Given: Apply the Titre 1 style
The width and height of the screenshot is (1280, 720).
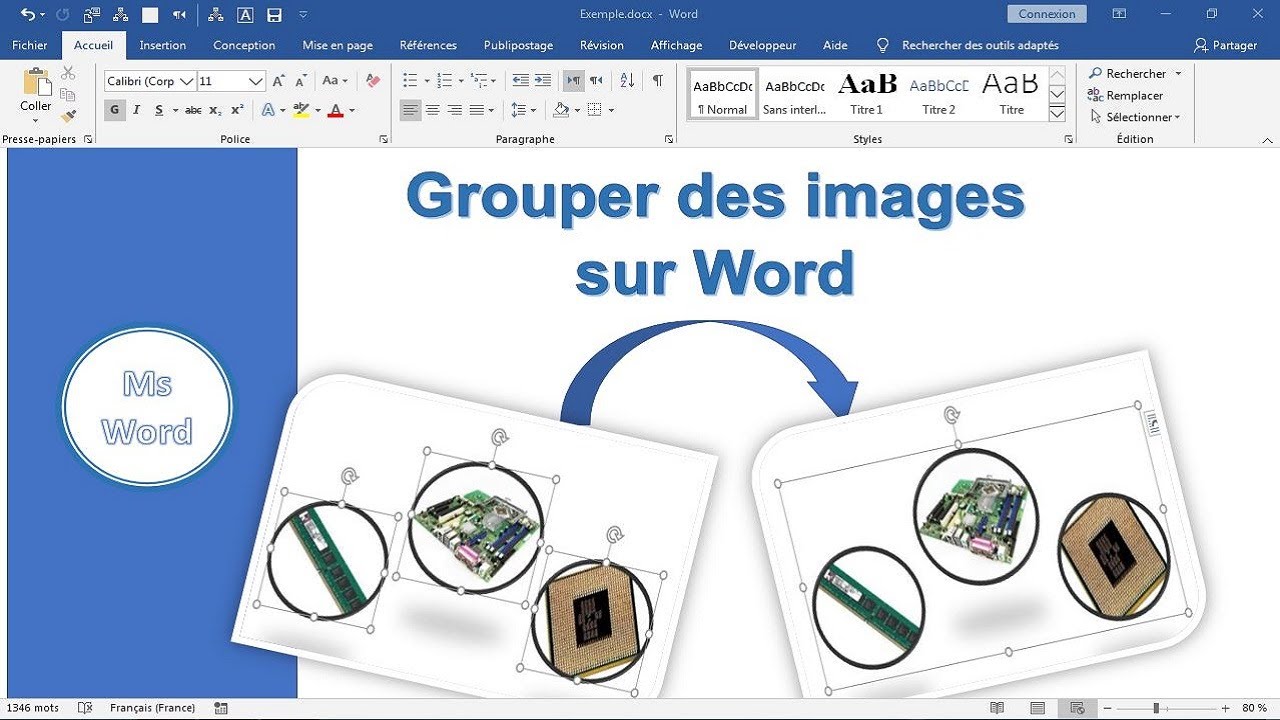Looking at the screenshot, I should [x=867, y=95].
